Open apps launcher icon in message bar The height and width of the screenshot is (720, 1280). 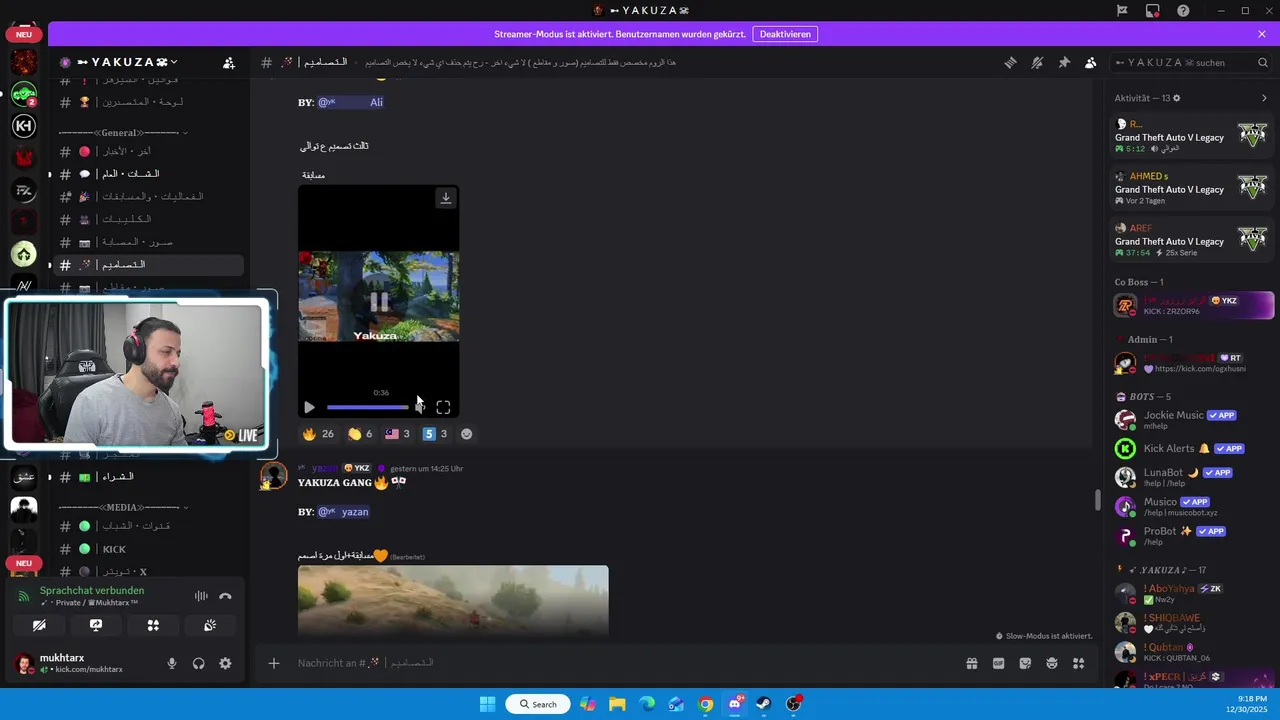point(1078,663)
